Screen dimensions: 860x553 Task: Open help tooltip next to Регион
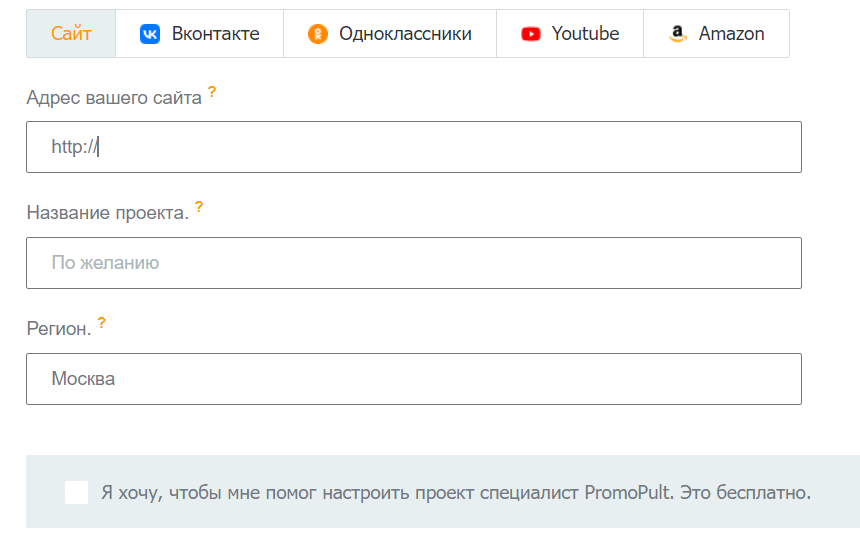coord(102,323)
